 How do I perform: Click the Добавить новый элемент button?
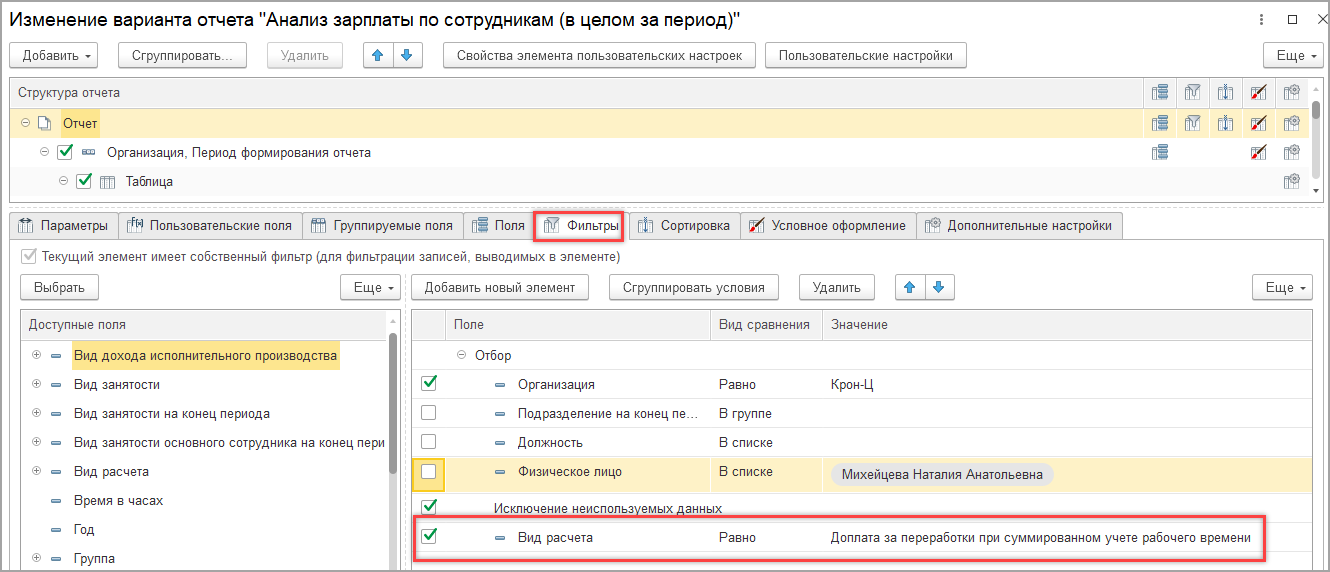tap(499, 287)
